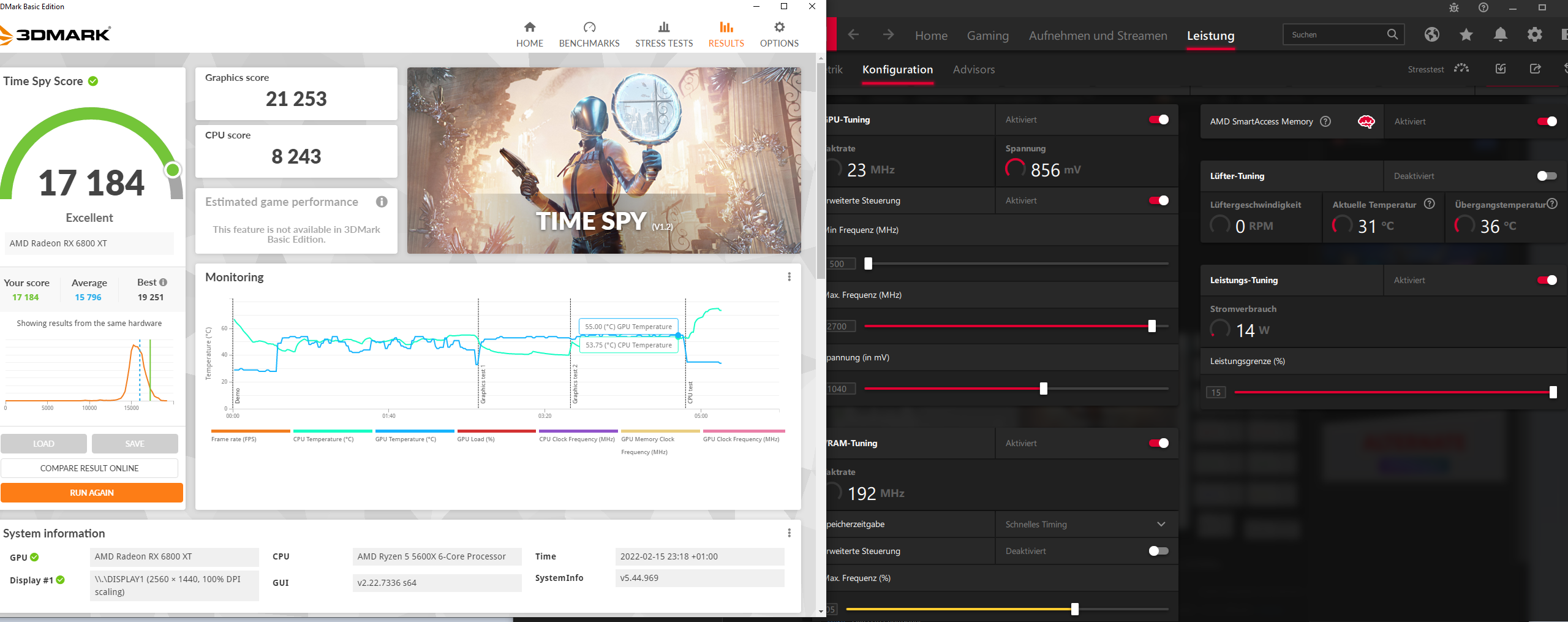Go forward using the AMD forward arrow

[888, 35]
